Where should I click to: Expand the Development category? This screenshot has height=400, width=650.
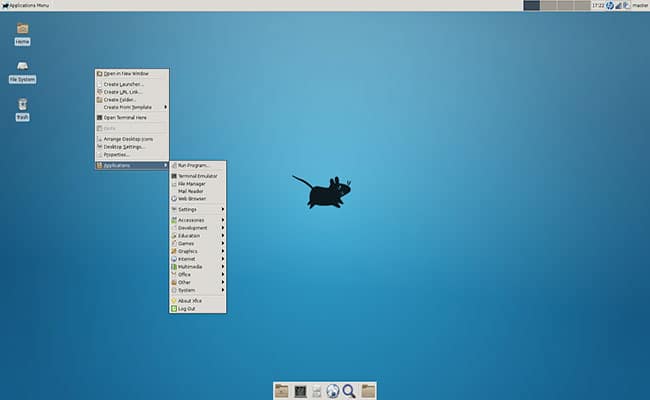coord(198,228)
